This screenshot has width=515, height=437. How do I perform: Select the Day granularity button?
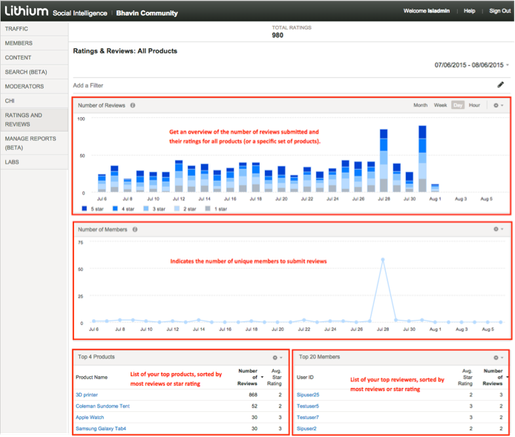click(458, 105)
